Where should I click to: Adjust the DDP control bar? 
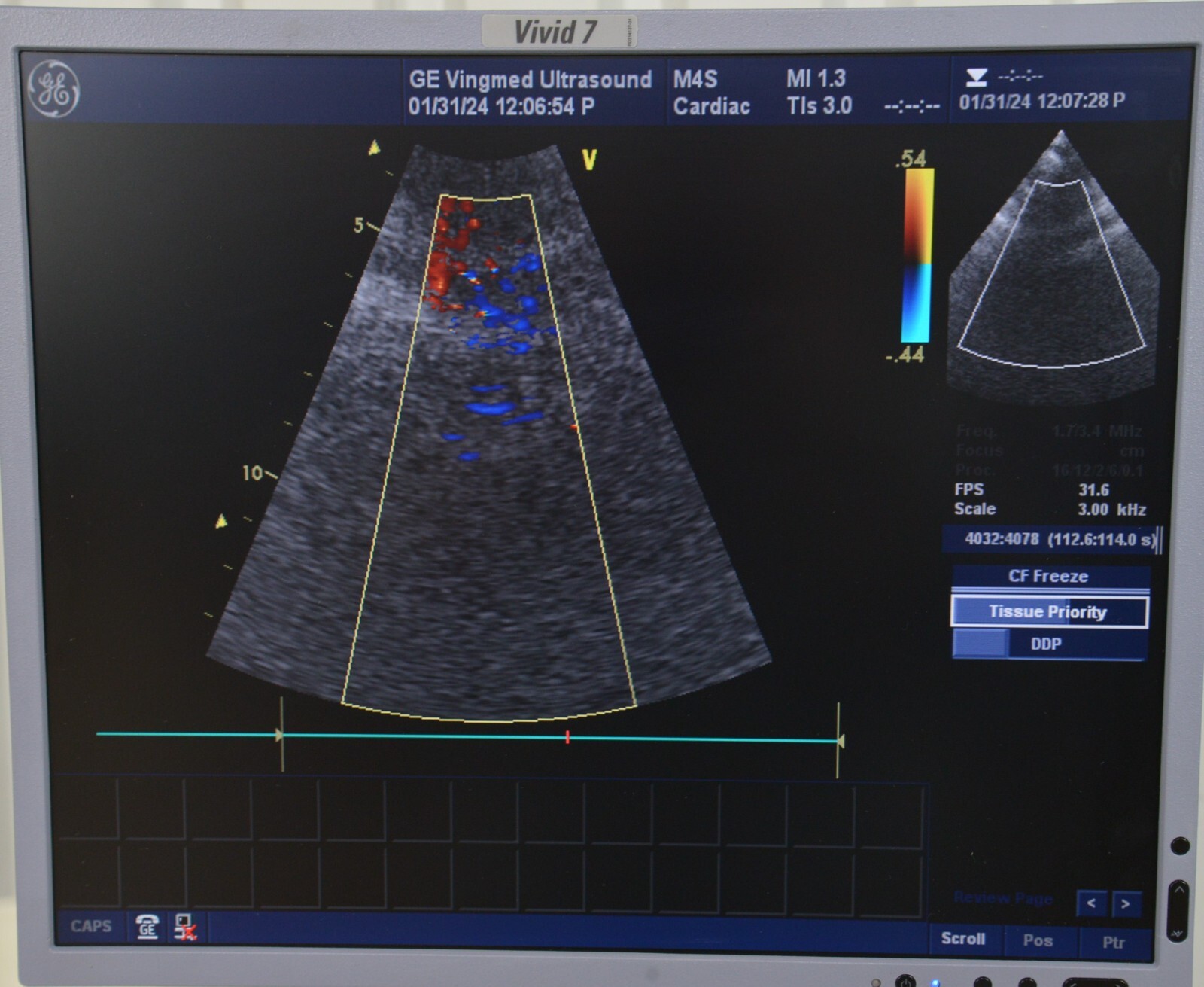(1049, 644)
